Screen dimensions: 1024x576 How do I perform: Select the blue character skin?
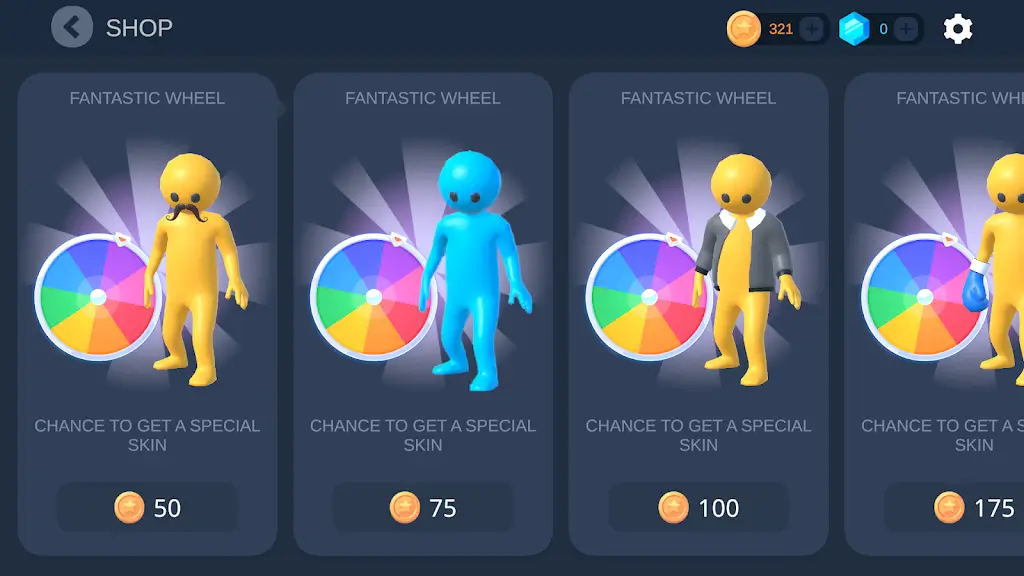coord(475,270)
